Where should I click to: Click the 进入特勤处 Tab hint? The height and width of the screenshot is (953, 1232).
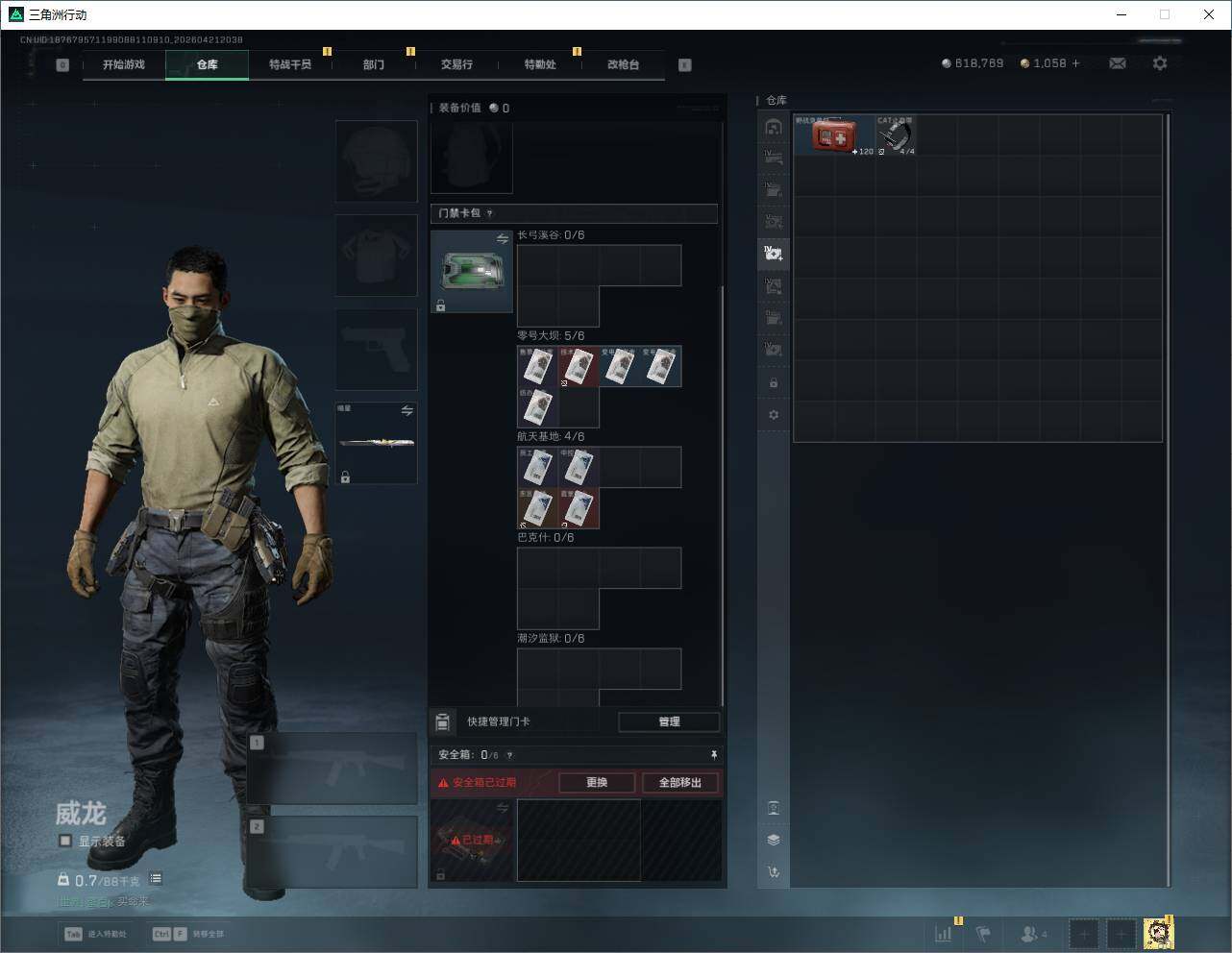click(x=95, y=934)
